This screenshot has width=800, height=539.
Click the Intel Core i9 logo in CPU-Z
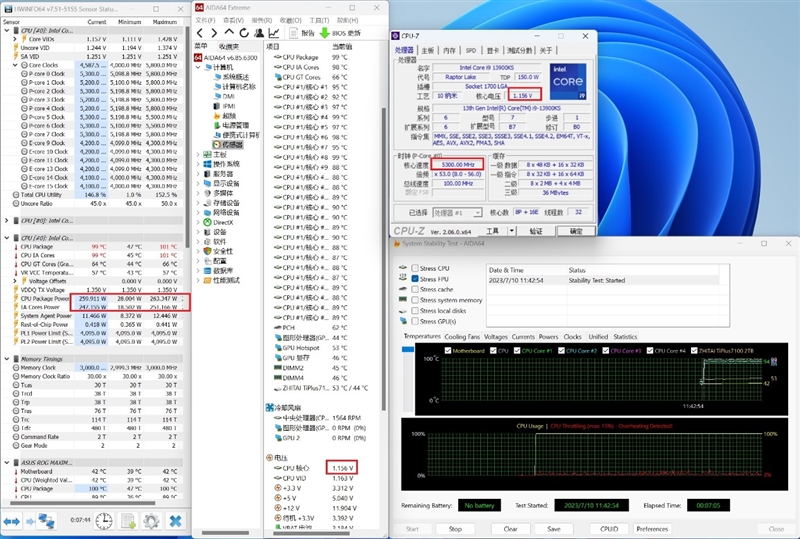click(568, 82)
